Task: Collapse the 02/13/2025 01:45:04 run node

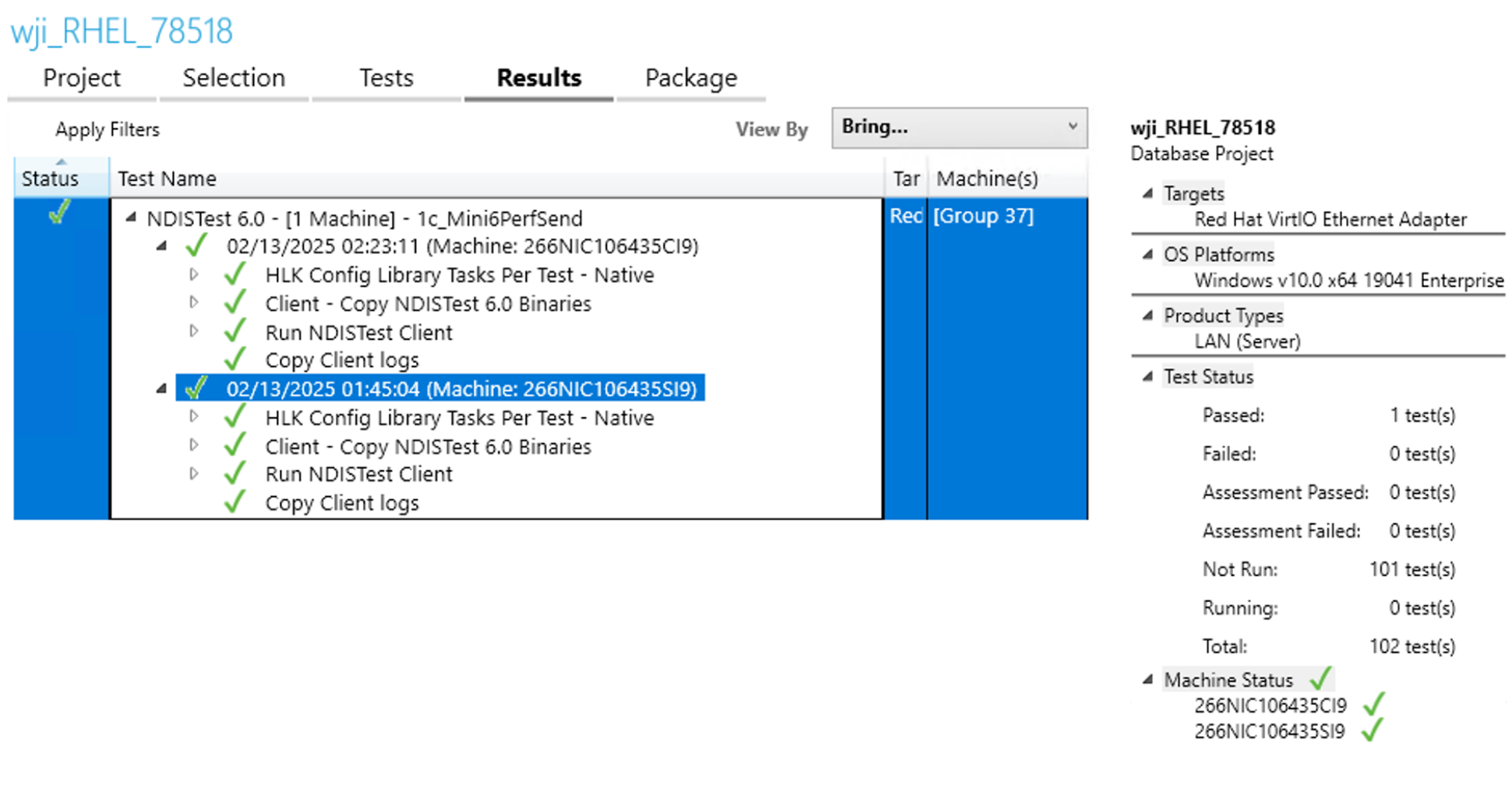Action: (x=161, y=388)
